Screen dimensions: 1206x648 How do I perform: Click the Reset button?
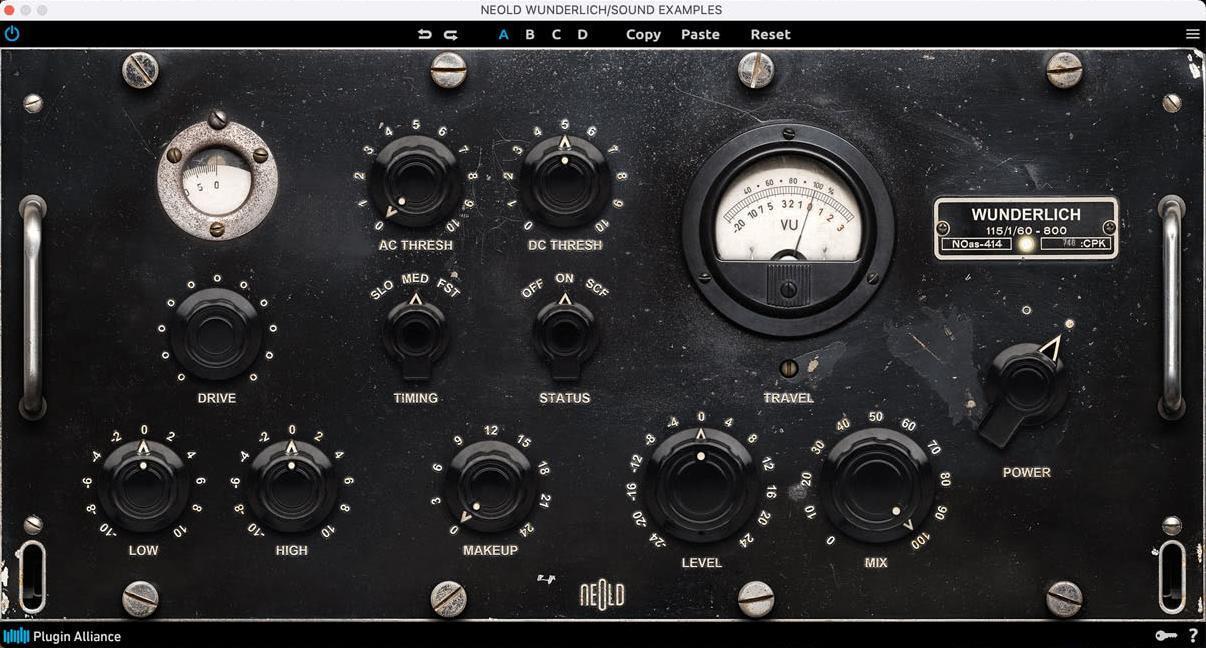click(x=770, y=34)
